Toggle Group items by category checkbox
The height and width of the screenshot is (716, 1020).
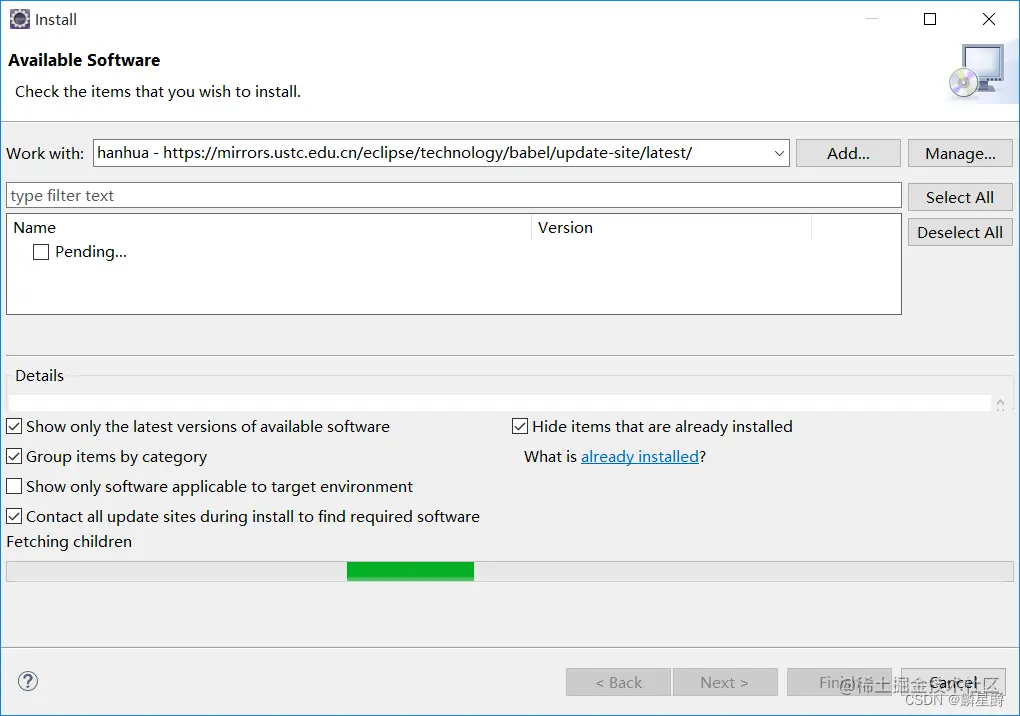click(14, 457)
